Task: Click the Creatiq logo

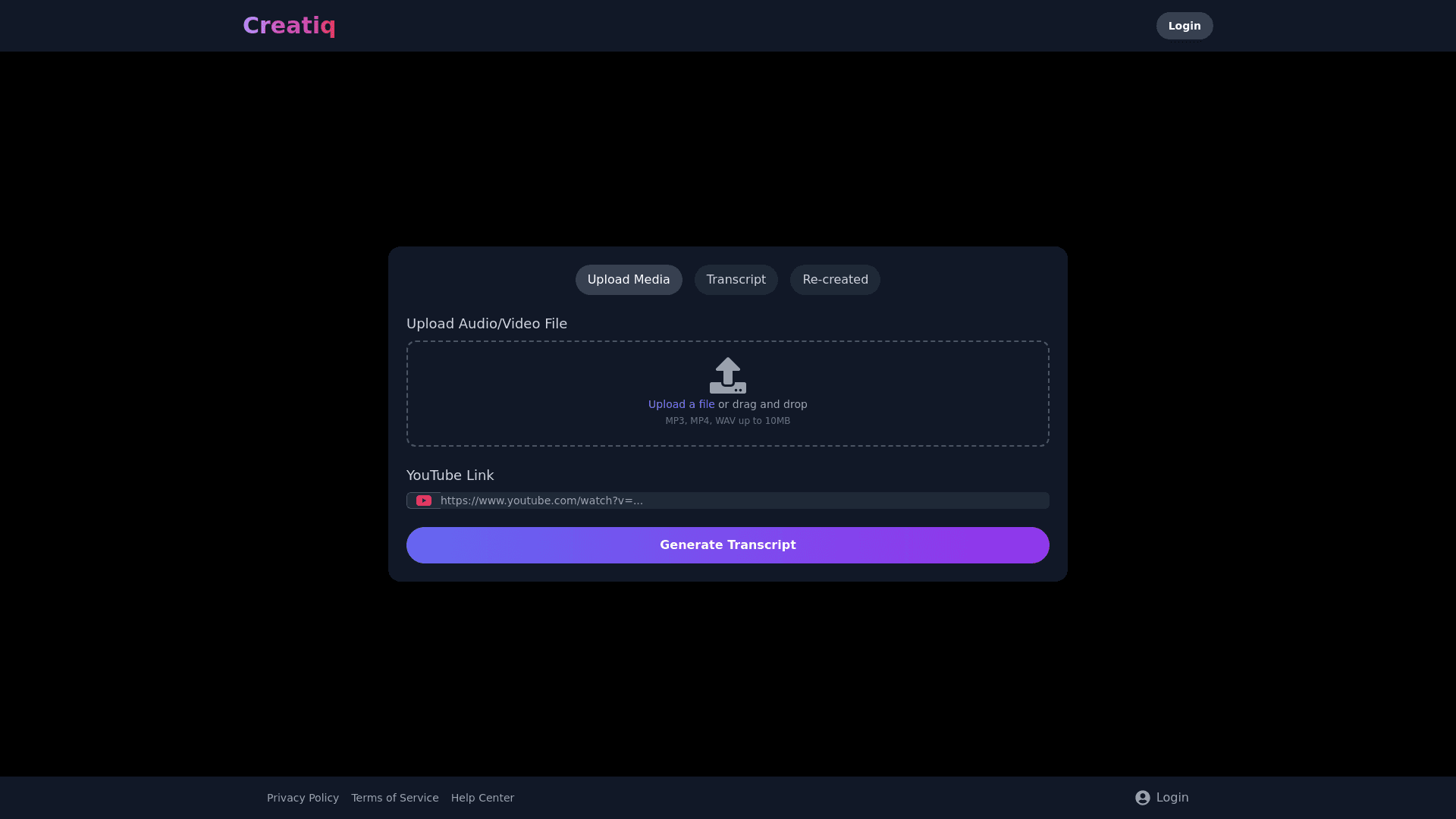Action: (x=289, y=26)
